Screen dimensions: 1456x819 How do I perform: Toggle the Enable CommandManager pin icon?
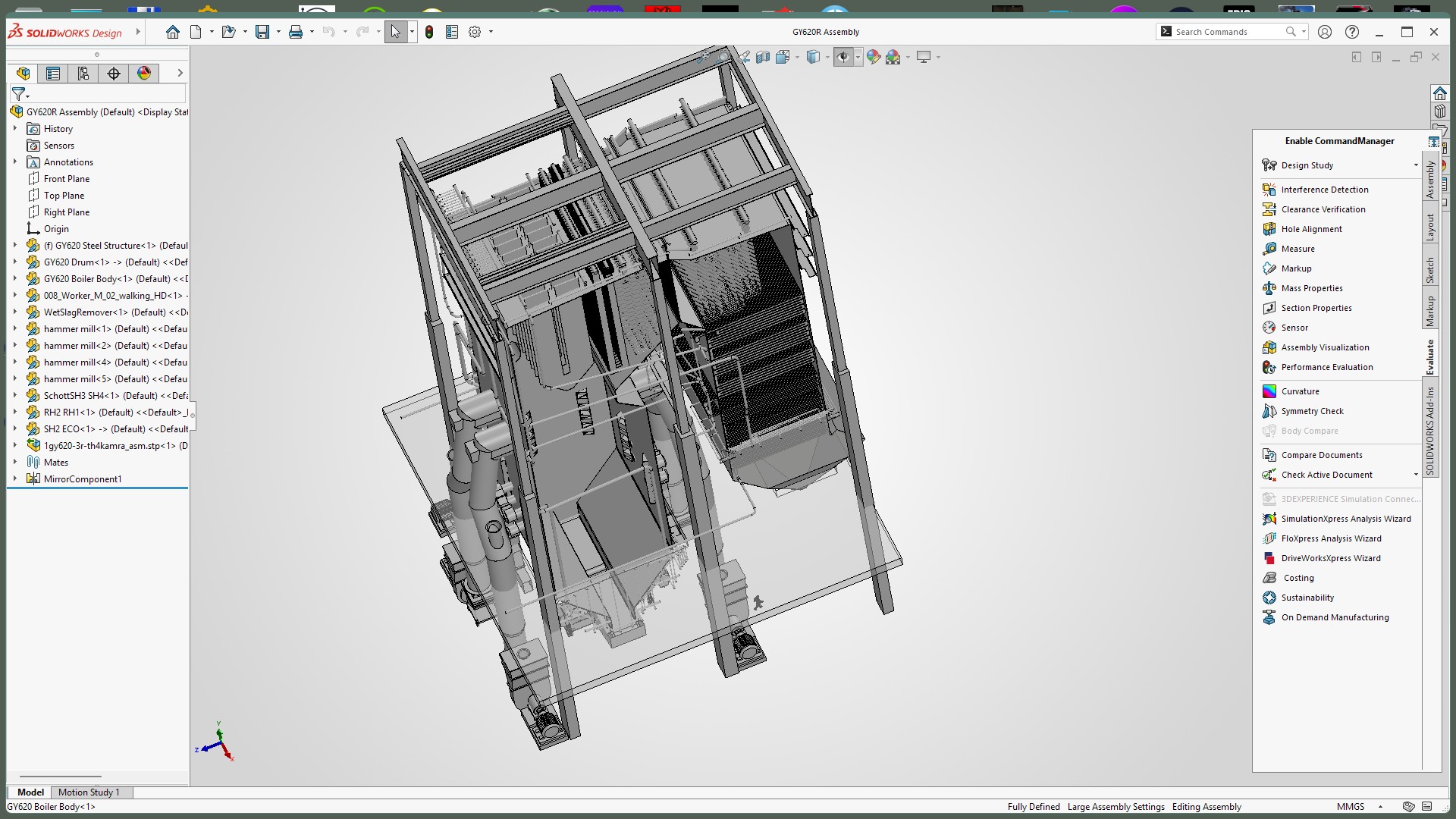(1433, 141)
